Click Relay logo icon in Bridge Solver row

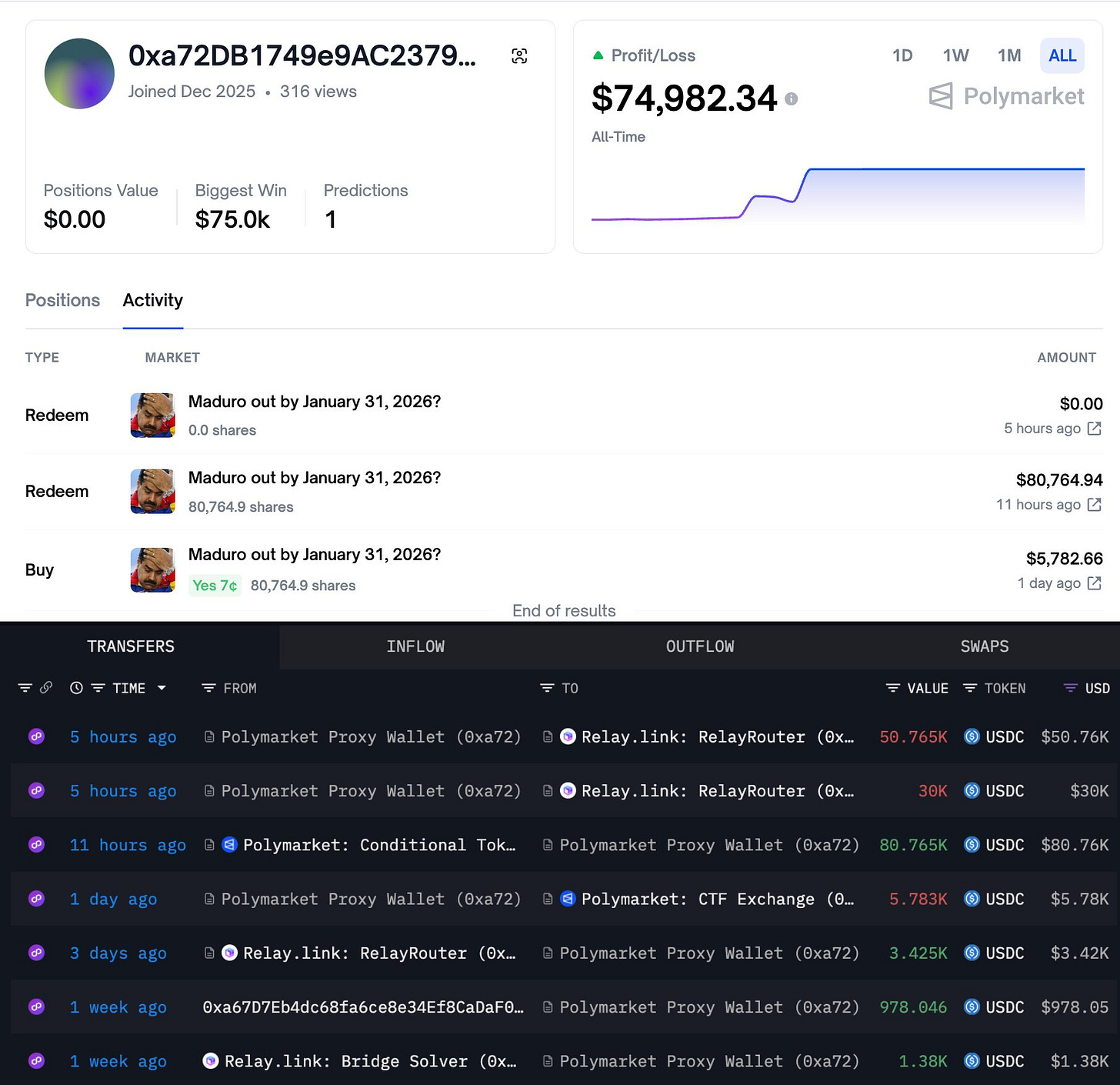click(x=210, y=1060)
